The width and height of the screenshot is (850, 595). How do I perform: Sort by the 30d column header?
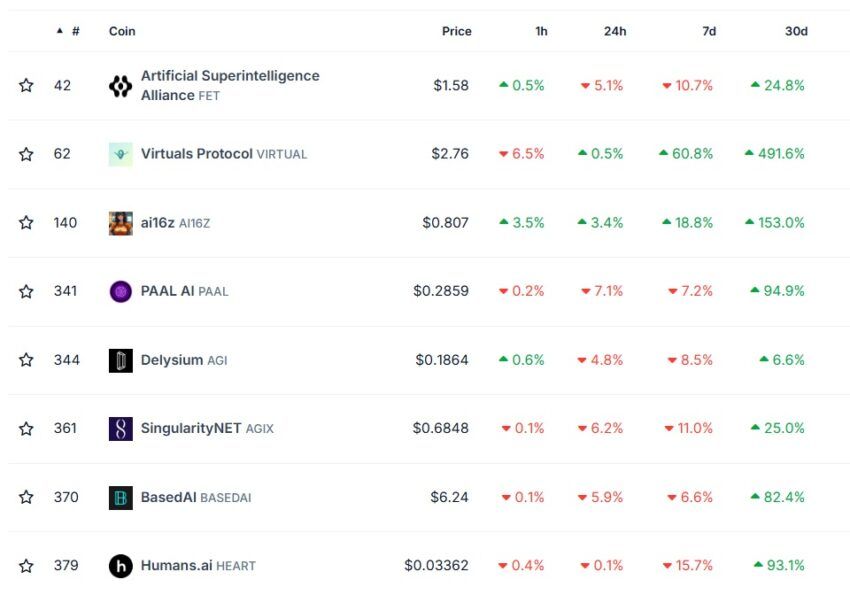(796, 31)
